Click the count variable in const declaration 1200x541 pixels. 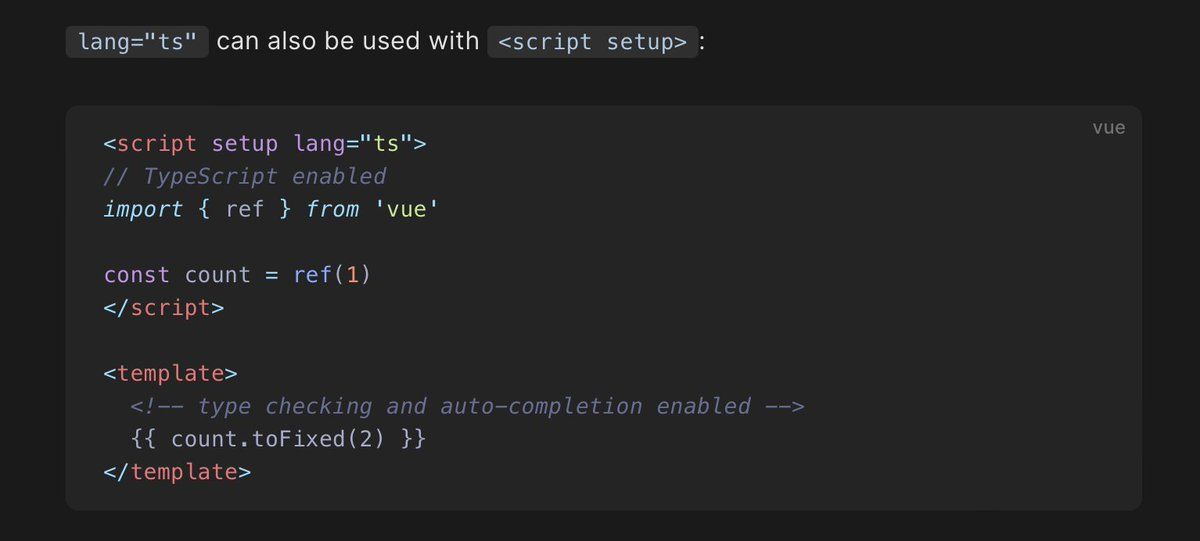(218, 275)
